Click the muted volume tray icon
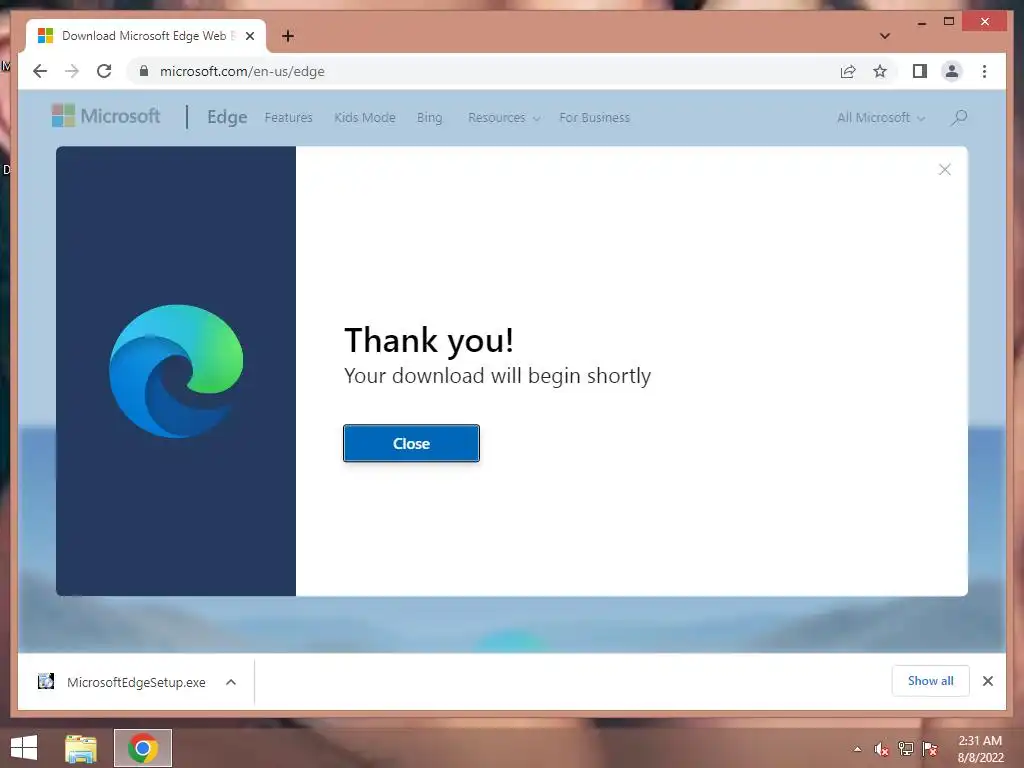1024x768 pixels. coord(882,749)
